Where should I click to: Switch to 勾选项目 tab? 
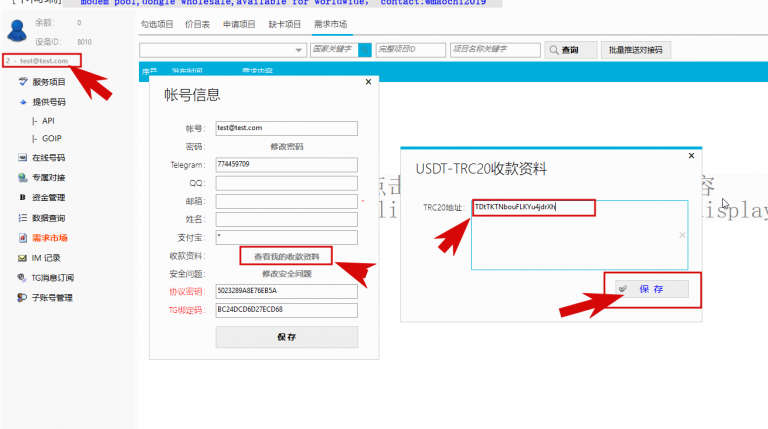(157, 24)
